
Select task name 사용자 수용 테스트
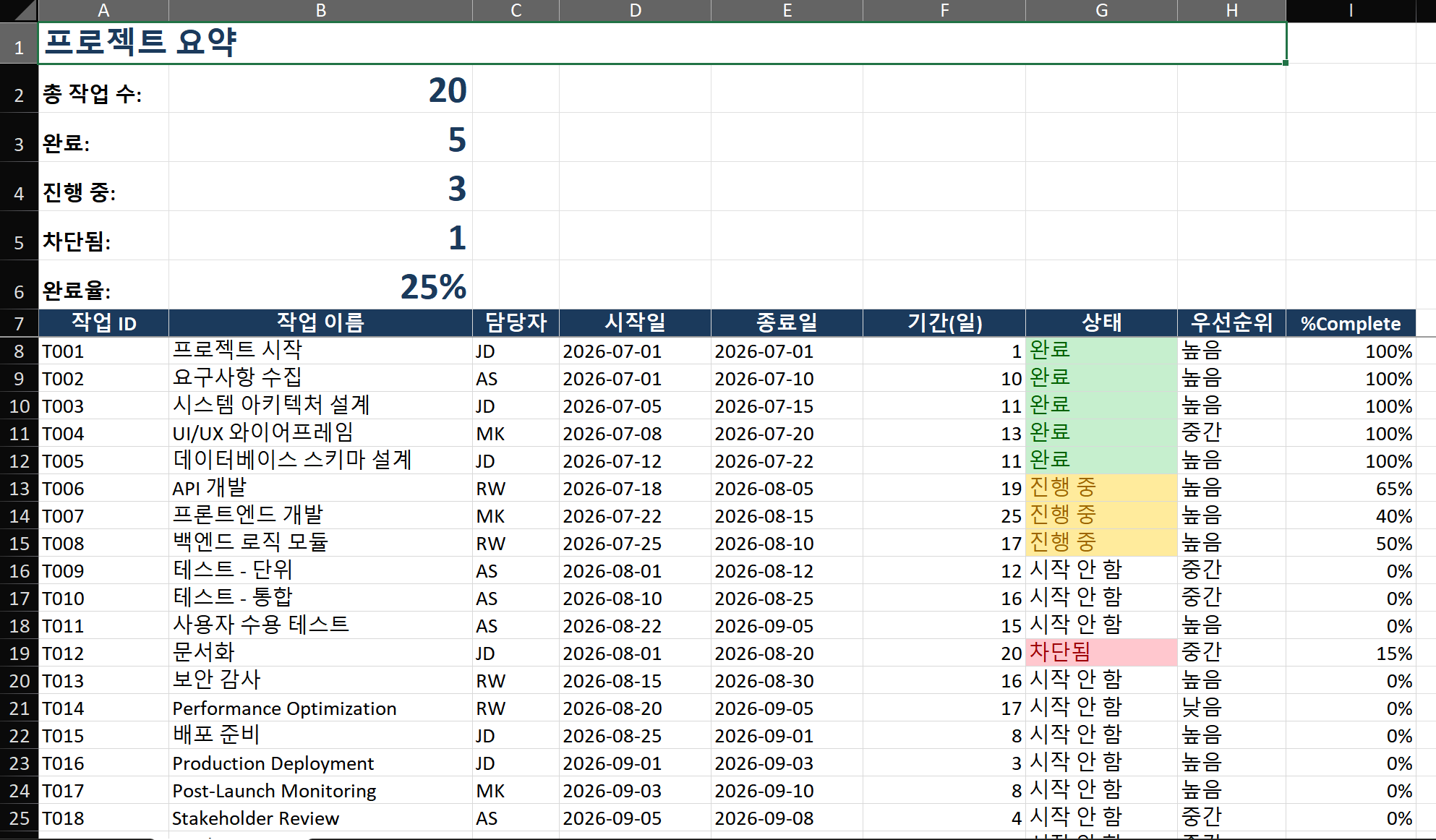pos(320,625)
